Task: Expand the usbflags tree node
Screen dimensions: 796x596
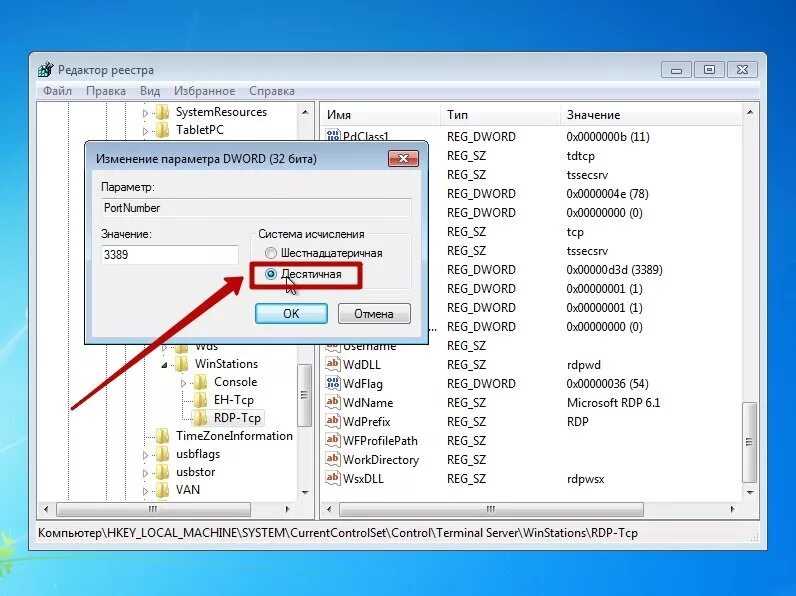Action: point(145,455)
